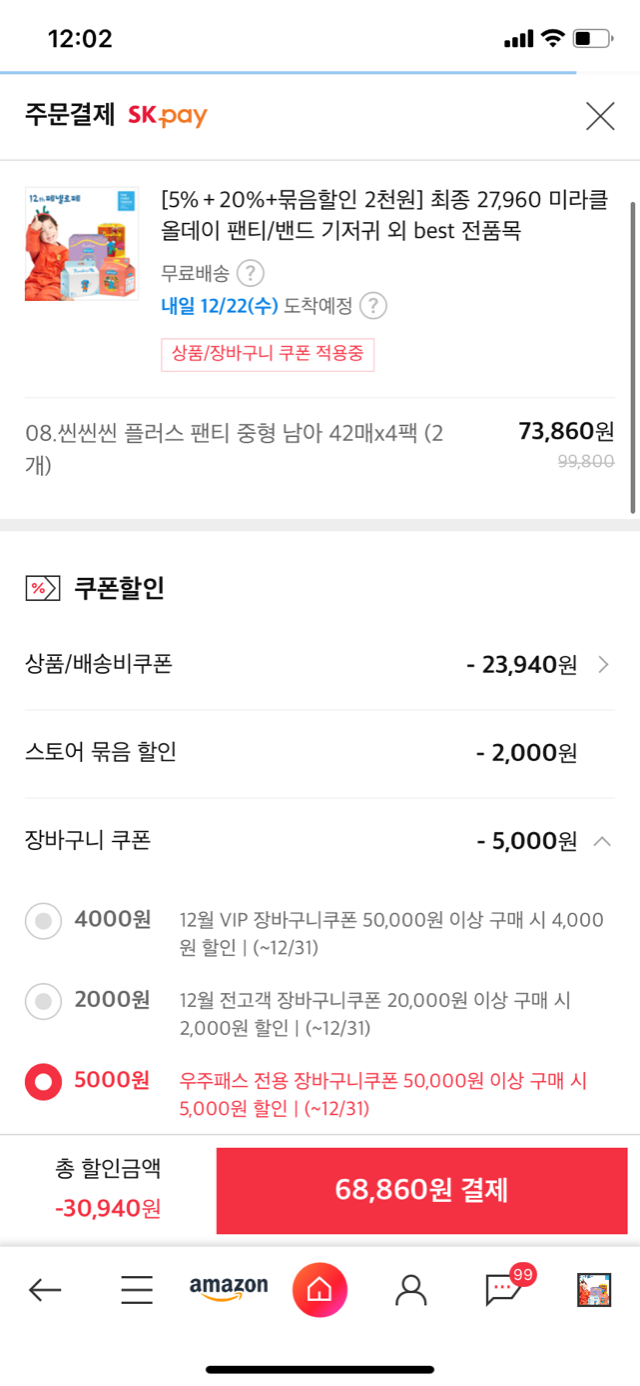Open 상품/배송비쿠폰 details chevron
This screenshot has height=1386, width=640.
pos(602,665)
